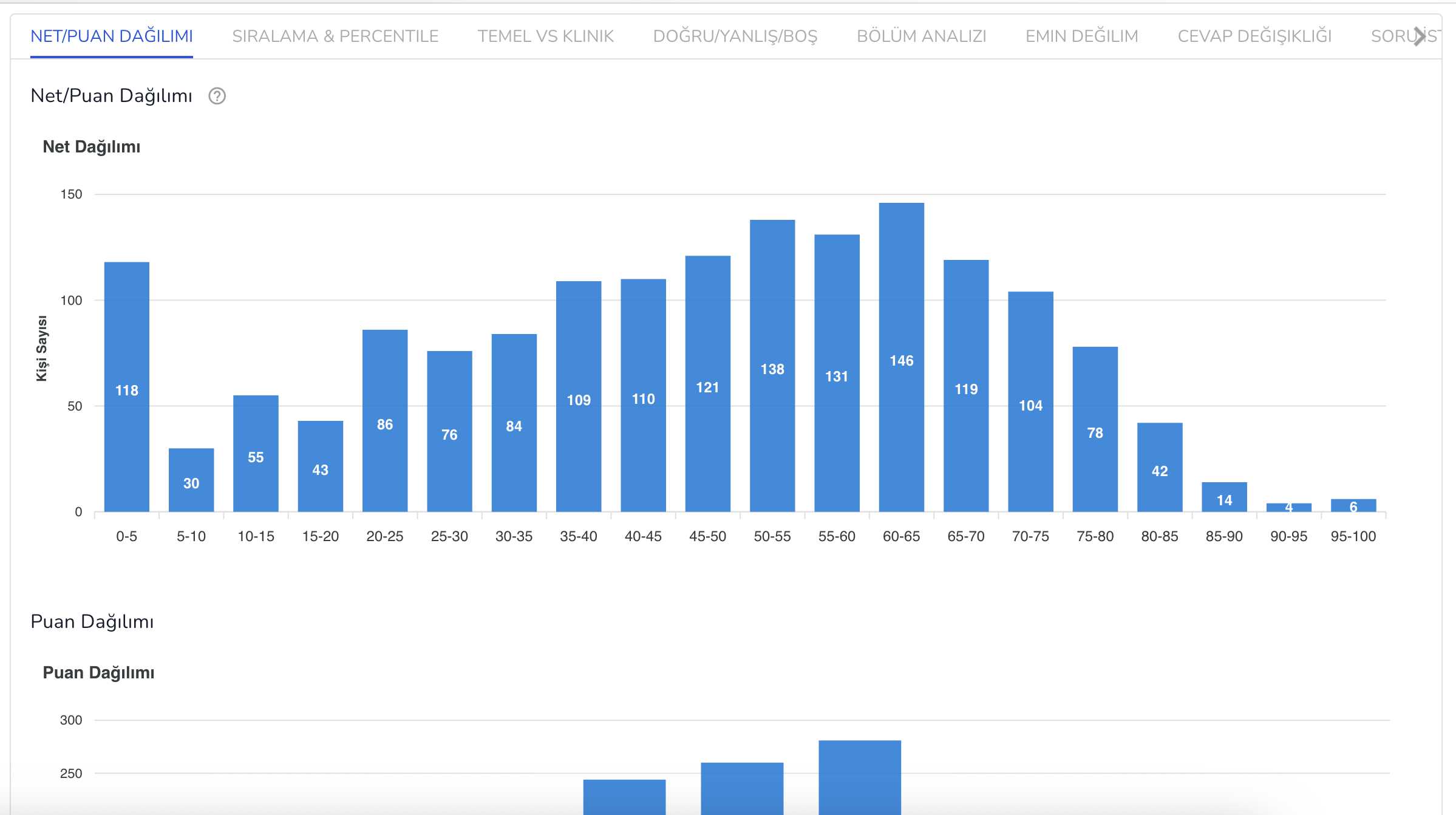Open the TEMEL VS KLINIK tab

point(545,36)
